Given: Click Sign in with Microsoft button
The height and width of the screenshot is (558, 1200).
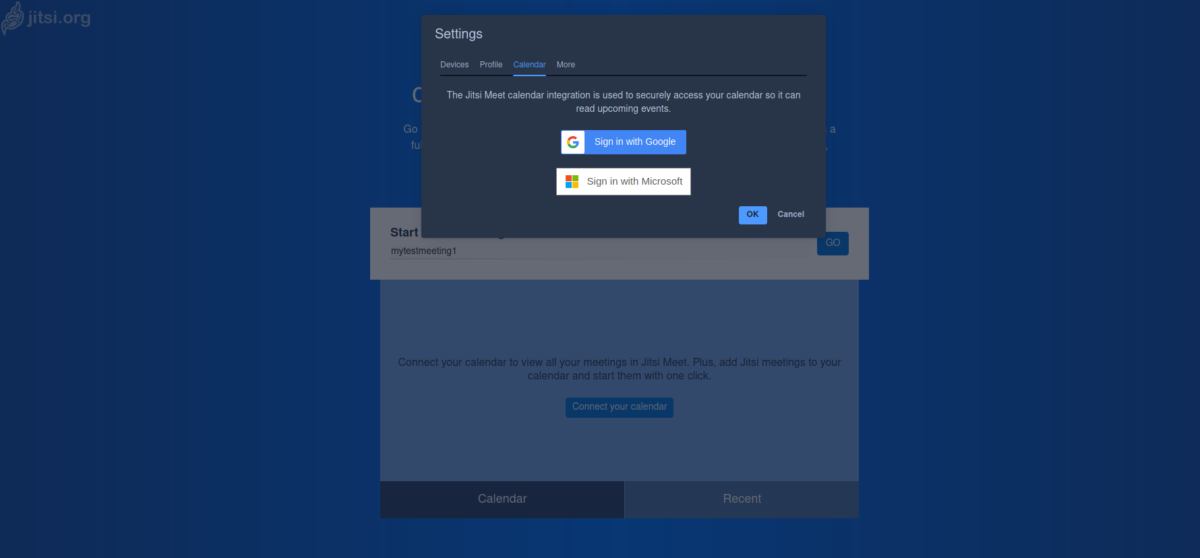Looking at the screenshot, I should click(x=623, y=181).
